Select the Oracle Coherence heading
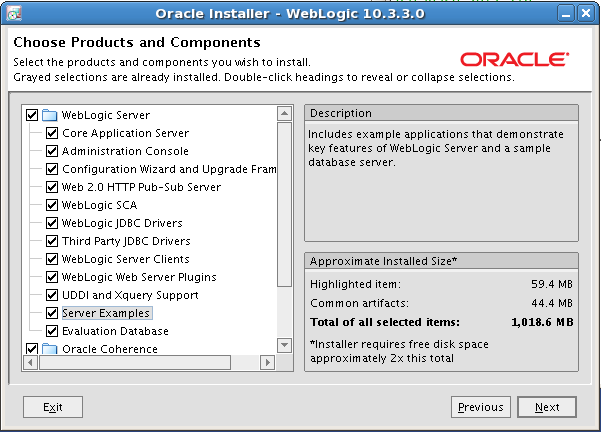Image resolution: width=601 pixels, height=432 pixels. tap(110, 349)
